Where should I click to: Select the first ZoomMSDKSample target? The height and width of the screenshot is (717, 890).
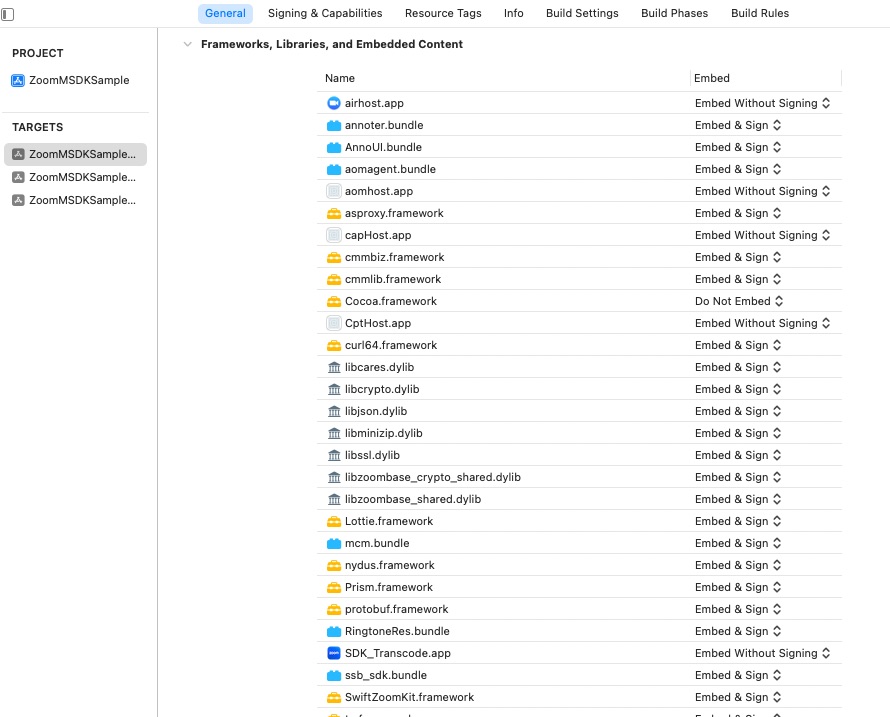coord(75,154)
